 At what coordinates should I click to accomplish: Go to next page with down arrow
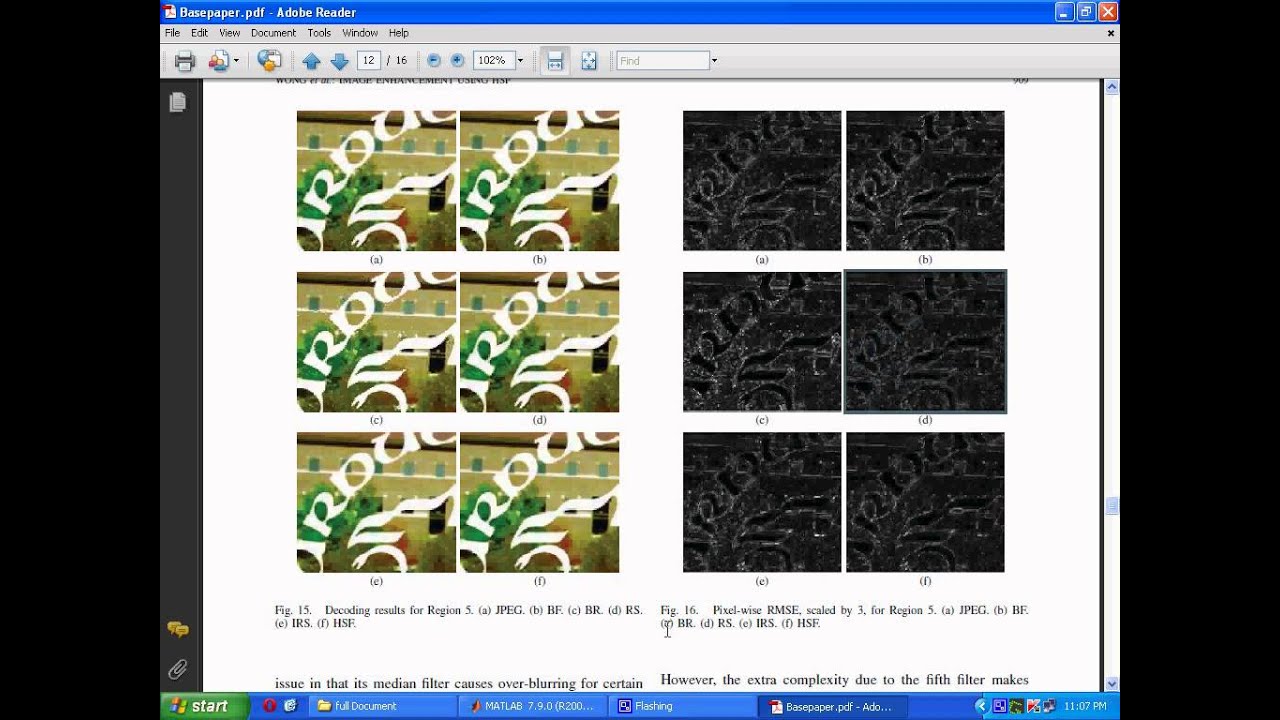pyautogui.click(x=339, y=61)
